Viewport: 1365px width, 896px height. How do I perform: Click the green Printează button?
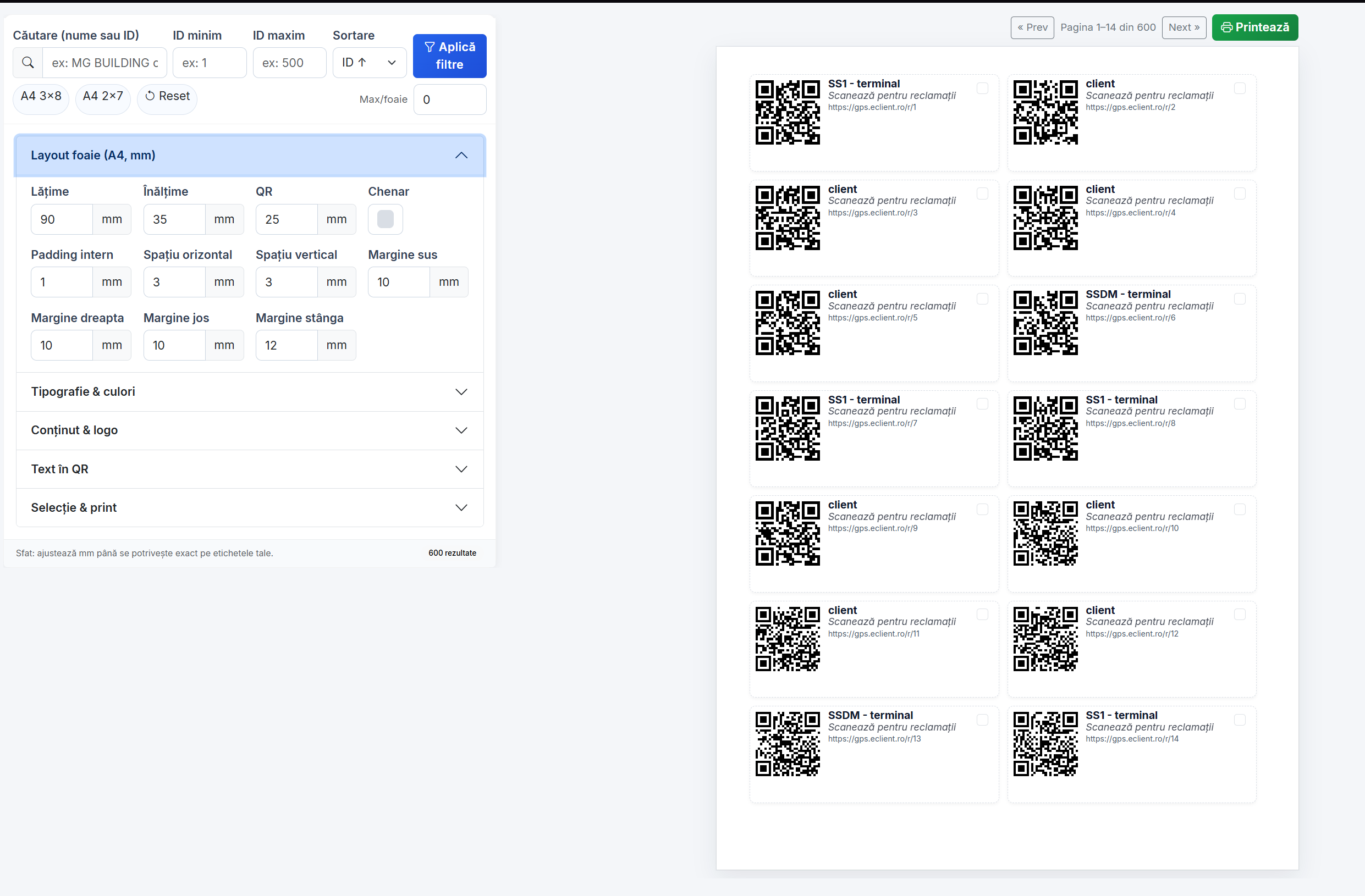point(1255,27)
